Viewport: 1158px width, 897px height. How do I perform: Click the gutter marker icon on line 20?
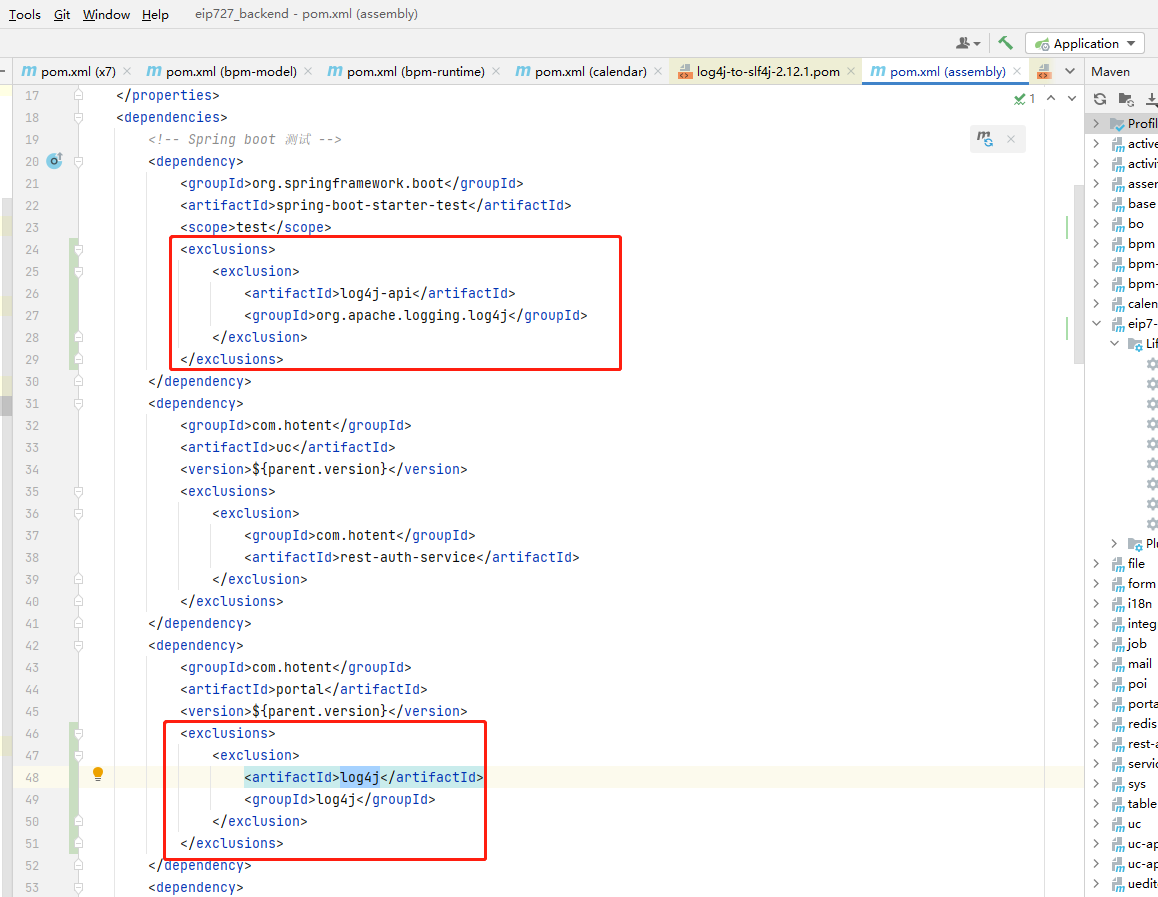click(55, 160)
